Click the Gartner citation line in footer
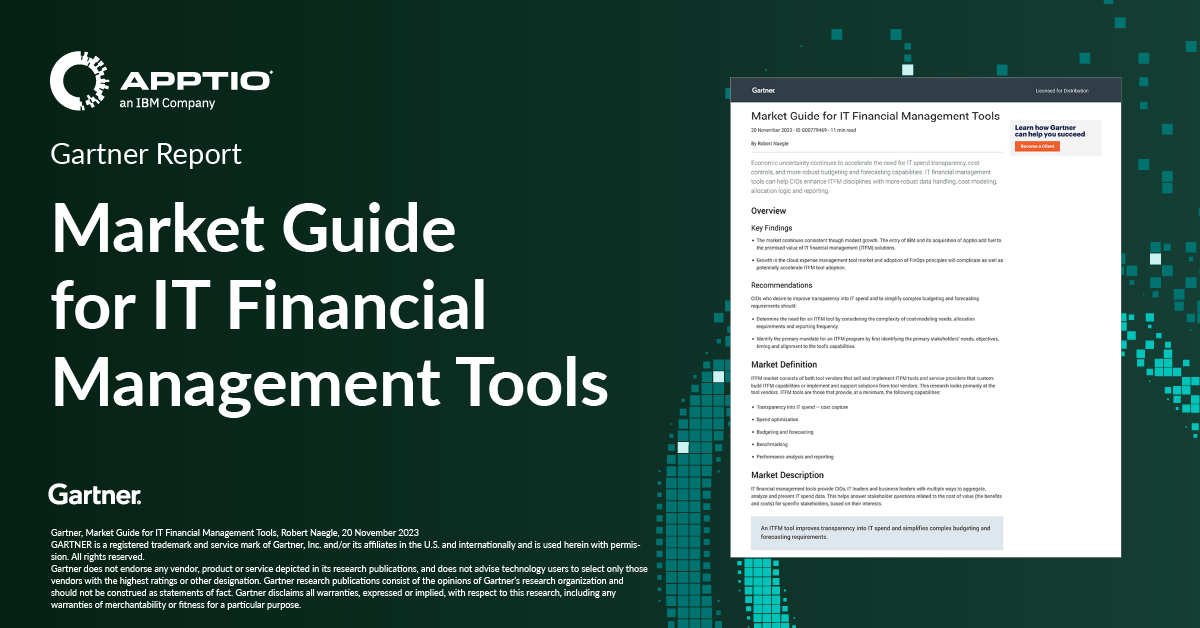Screen dimensions: 1200x628 coord(233,532)
